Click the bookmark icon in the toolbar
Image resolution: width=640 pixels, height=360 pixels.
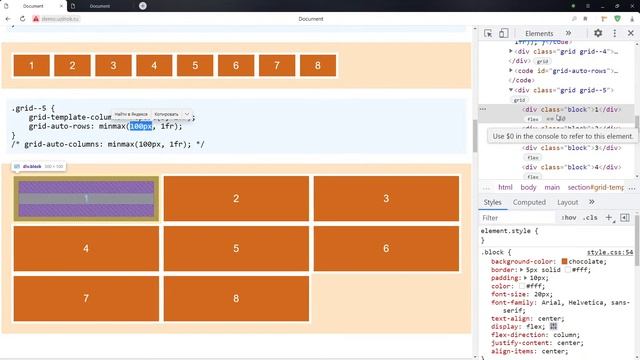point(585,19)
